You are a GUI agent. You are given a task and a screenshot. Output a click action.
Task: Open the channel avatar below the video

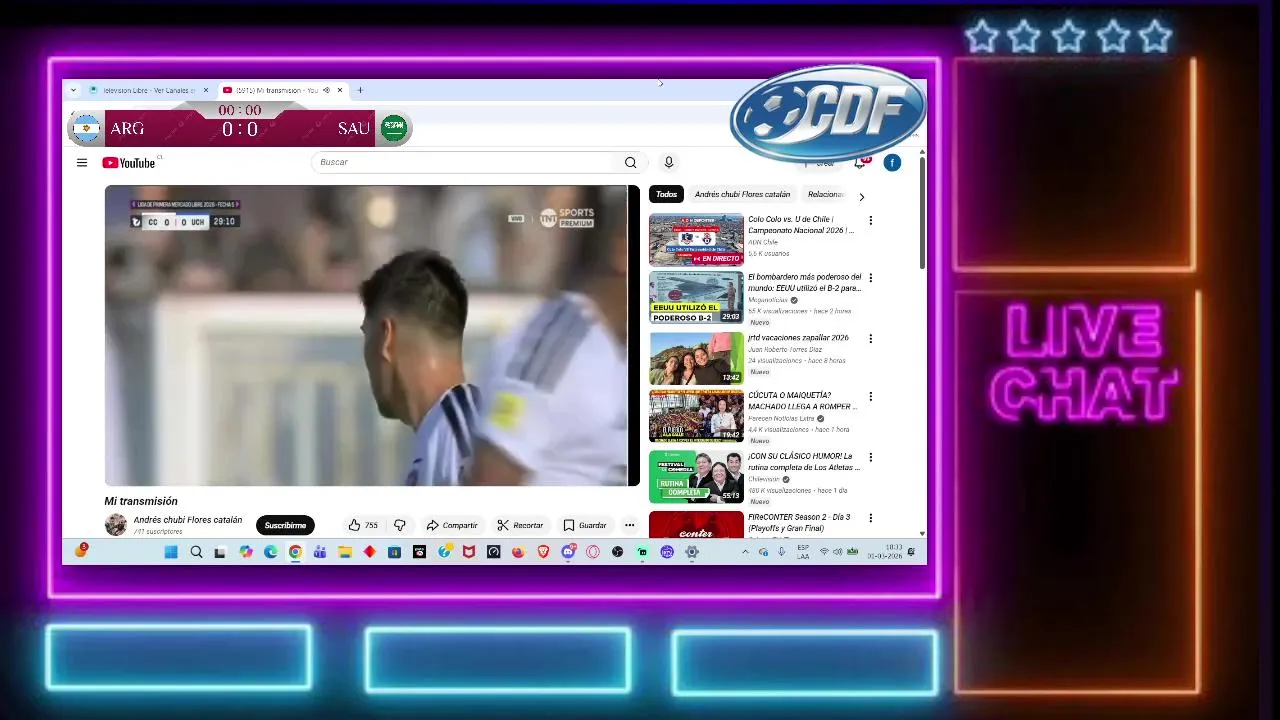point(116,525)
